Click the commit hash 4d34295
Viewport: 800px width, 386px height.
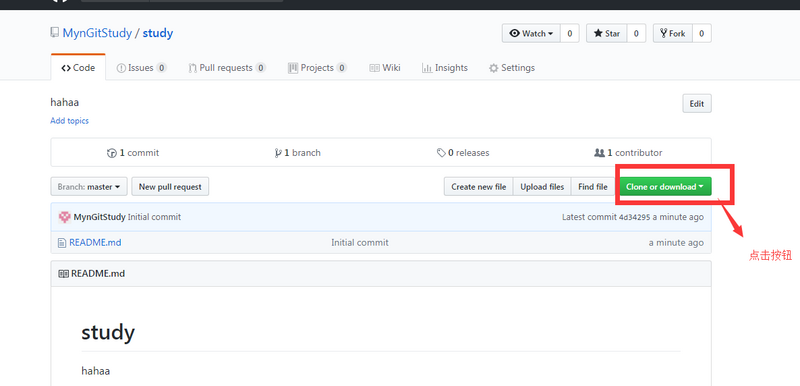pos(635,217)
